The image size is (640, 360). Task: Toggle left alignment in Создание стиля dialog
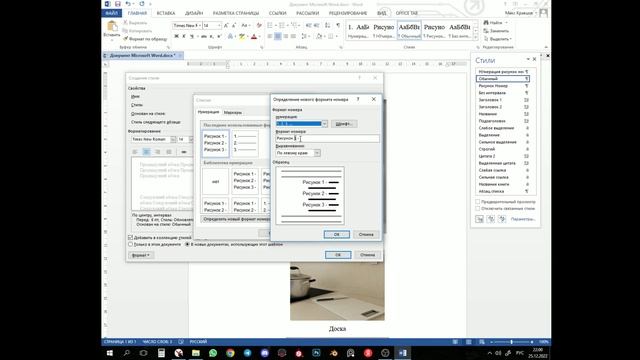(135, 152)
